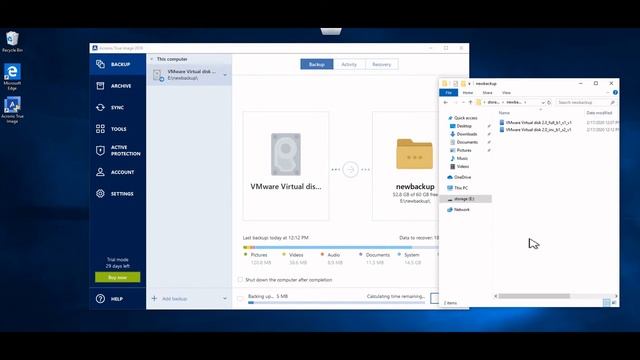The width and height of the screenshot is (640, 360).
Task: Open Home ribbon tab in File Explorer
Action: [x=468, y=93]
